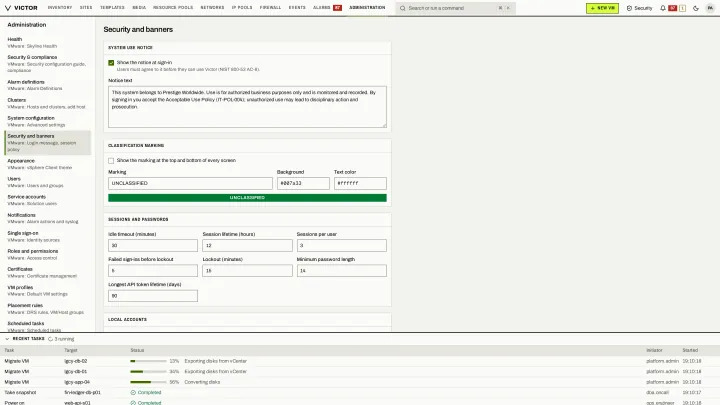Screen dimensions: 720x405
Task: Click the Lockout (minutes) field
Action: coord(248,271)
